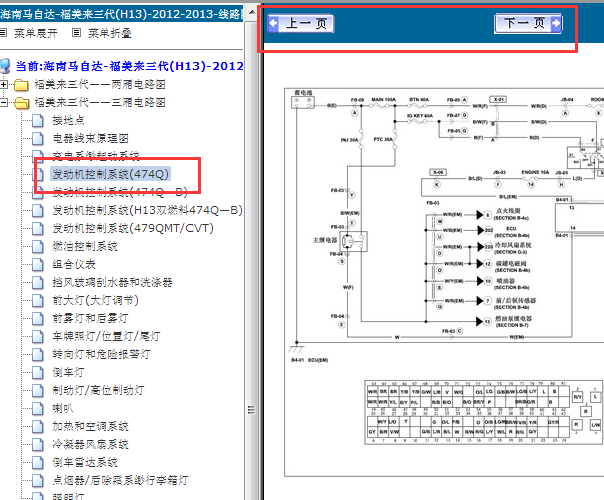Click document icon next to 燃油控制系统
Image resolution: width=604 pixels, height=500 pixels.
pyautogui.click(x=38, y=246)
